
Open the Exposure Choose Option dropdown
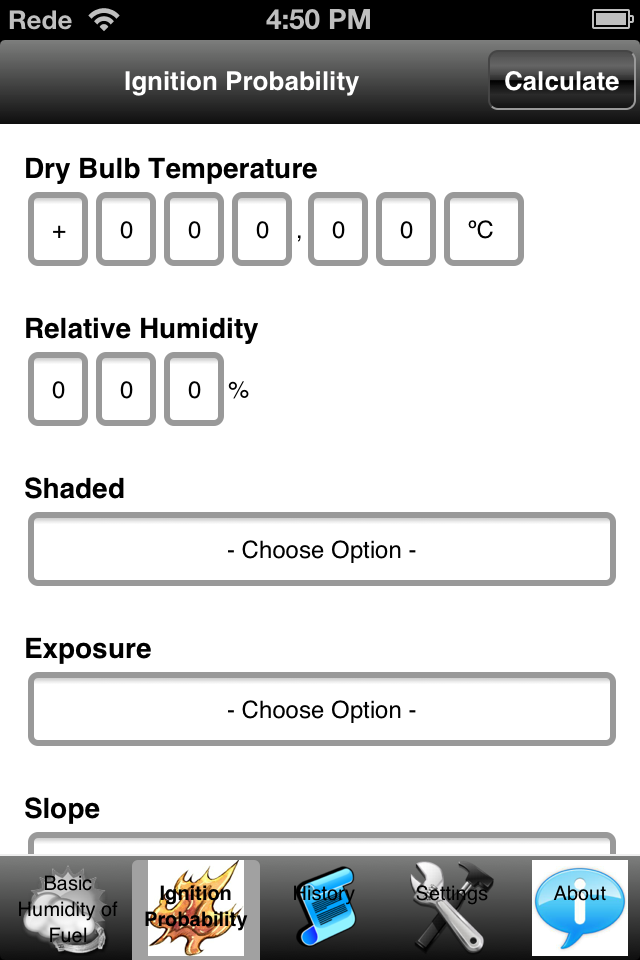[x=322, y=709]
